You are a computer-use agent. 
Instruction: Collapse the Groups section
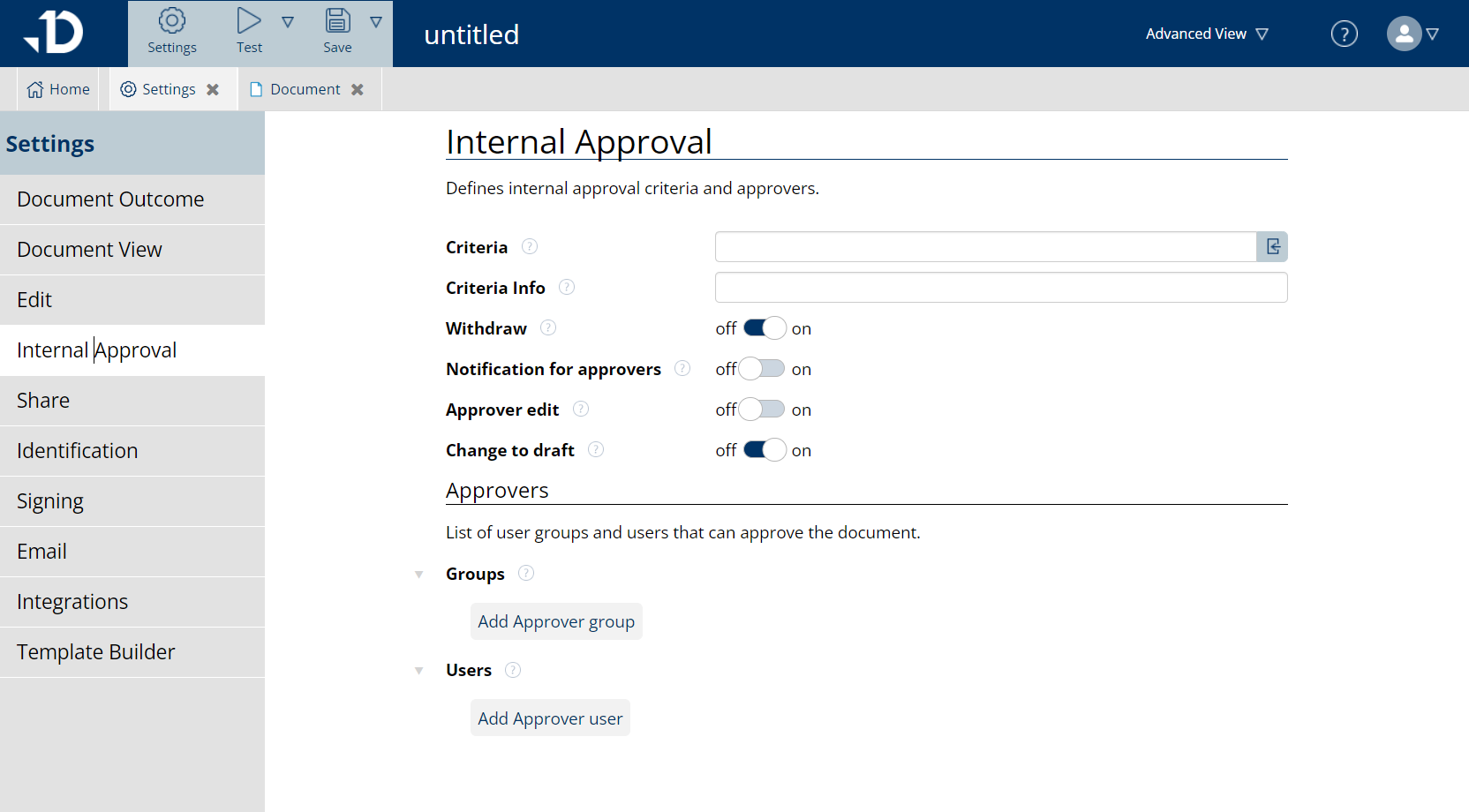(x=418, y=574)
